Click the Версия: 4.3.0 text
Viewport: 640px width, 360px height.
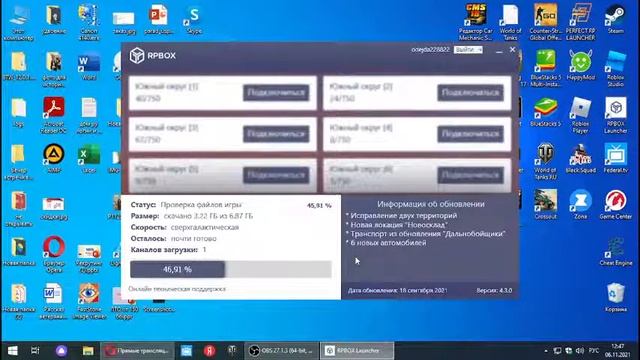(494, 291)
